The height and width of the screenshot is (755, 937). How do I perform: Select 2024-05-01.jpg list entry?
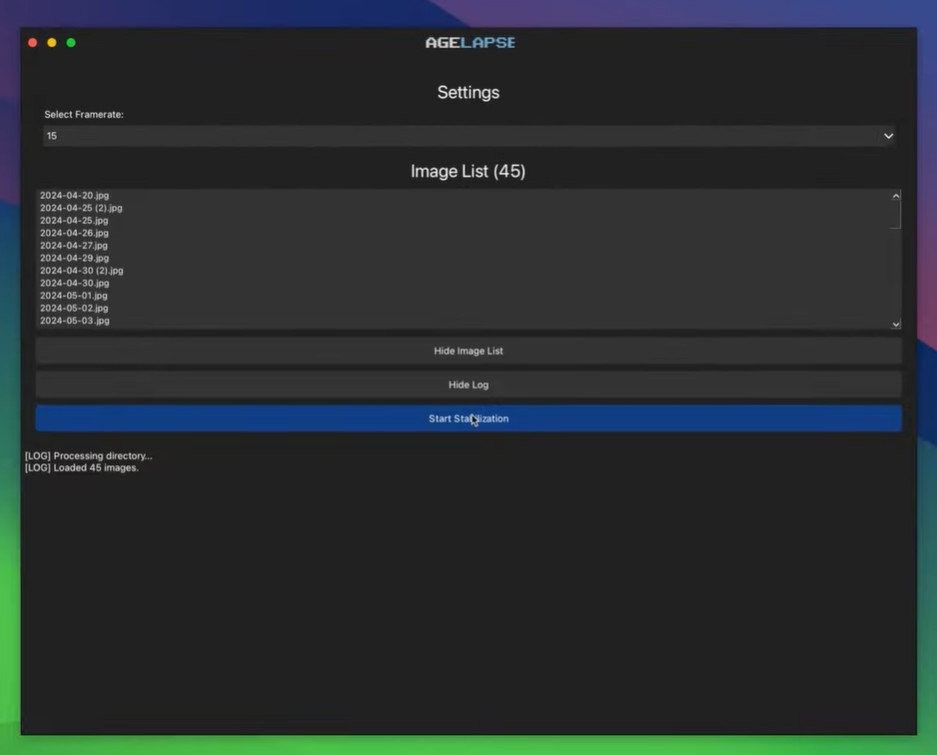[x=74, y=296]
